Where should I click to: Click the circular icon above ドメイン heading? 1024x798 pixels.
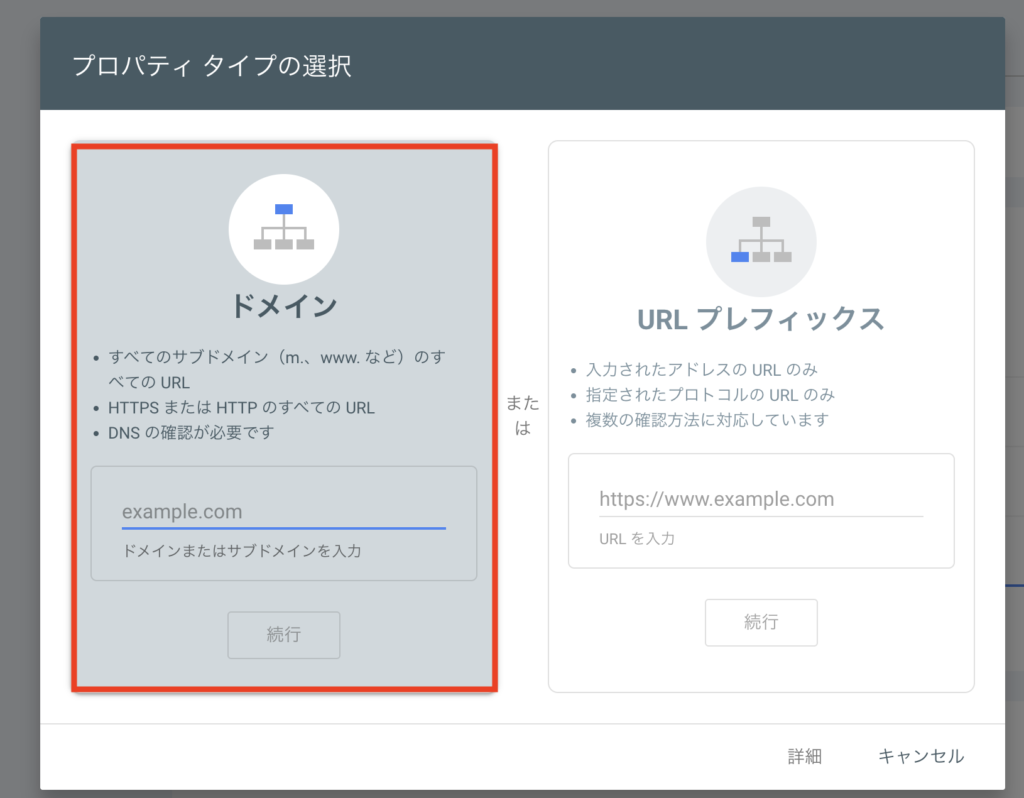[284, 229]
